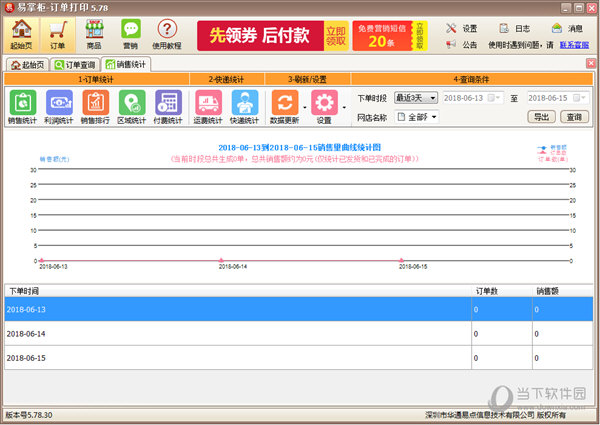Select the 区域统计 map pin icon
This screenshot has width=600, height=425.
tap(132, 107)
